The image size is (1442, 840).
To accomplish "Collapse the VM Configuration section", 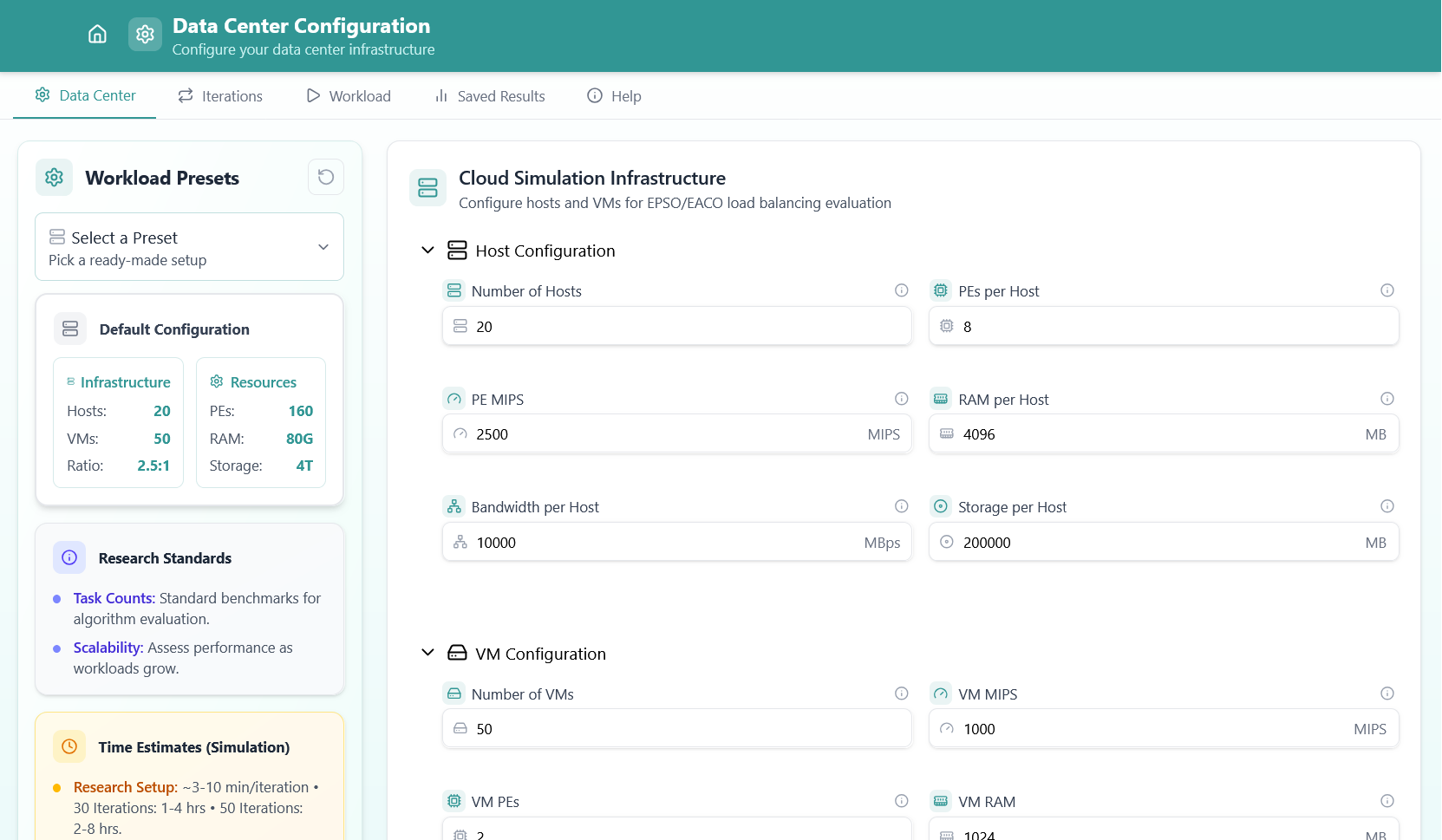I will pyautogui.click(x=427, y=653).
